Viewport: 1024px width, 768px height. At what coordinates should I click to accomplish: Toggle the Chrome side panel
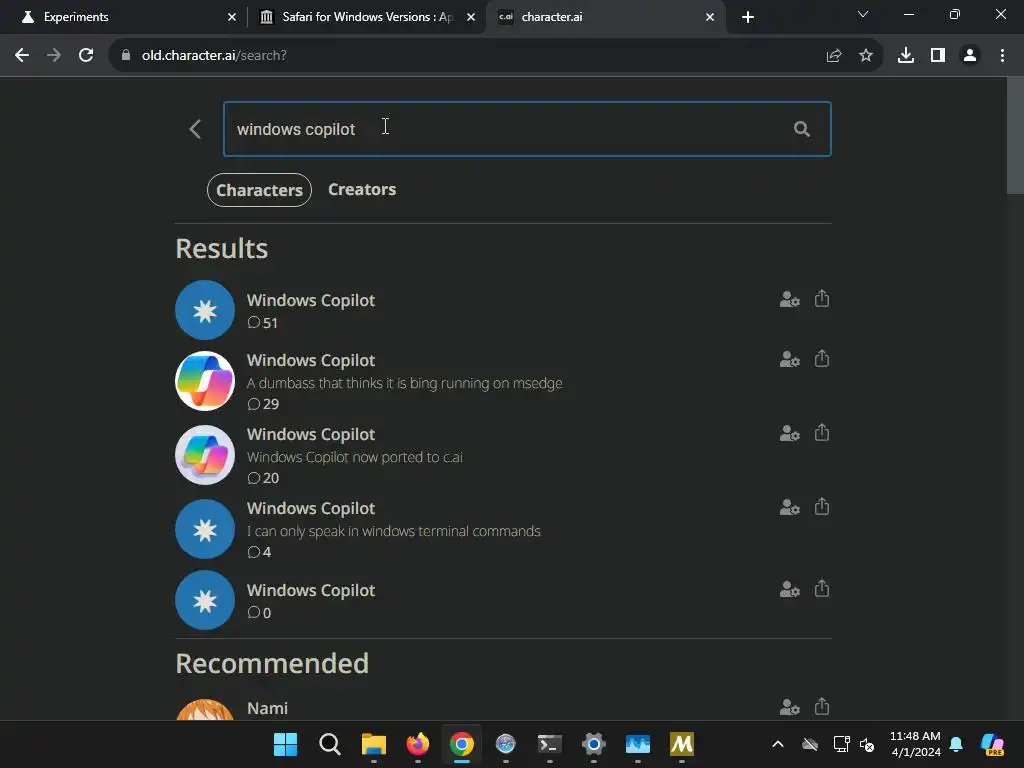(938, 56)
